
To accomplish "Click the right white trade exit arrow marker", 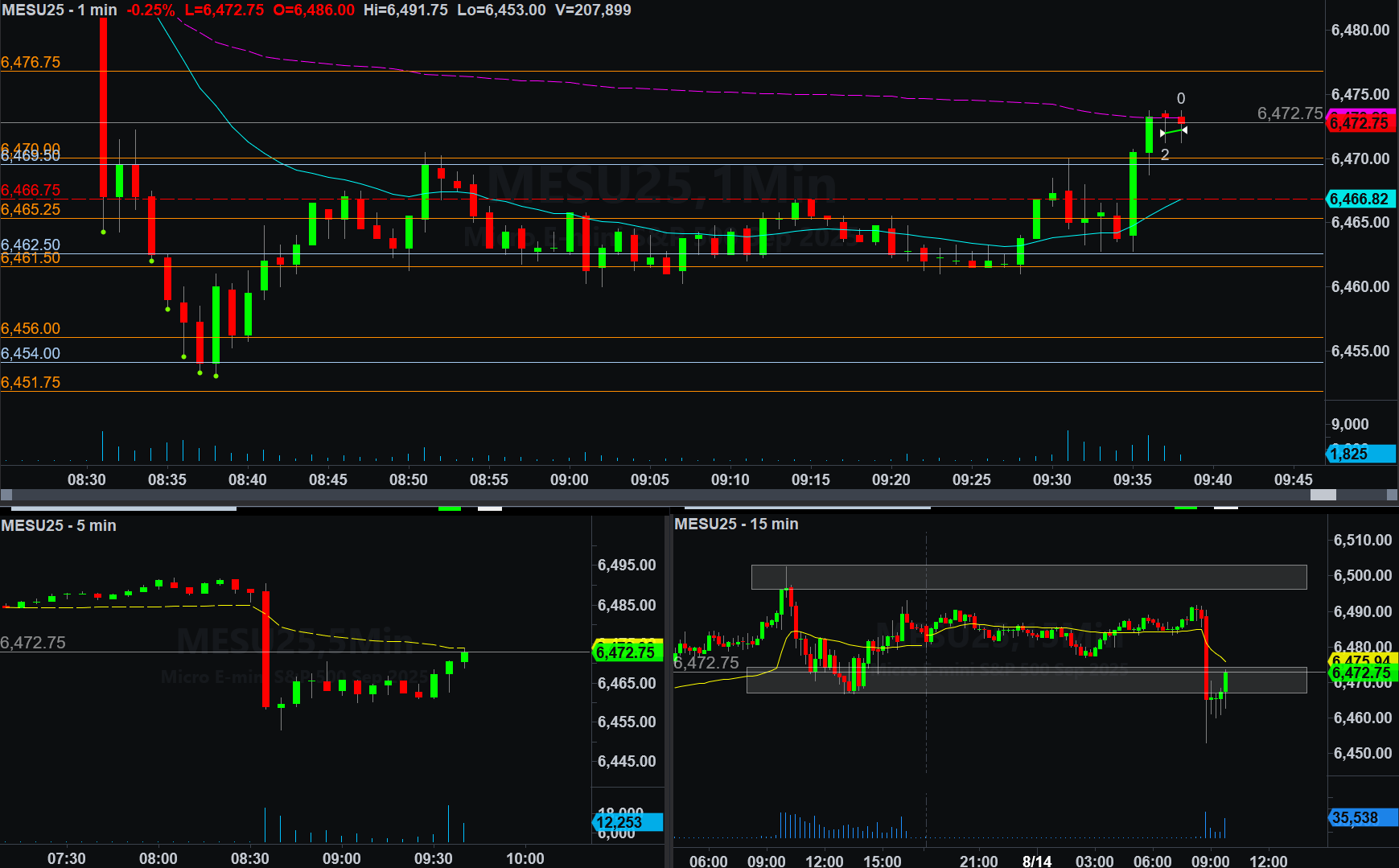I will [1184, 130].
